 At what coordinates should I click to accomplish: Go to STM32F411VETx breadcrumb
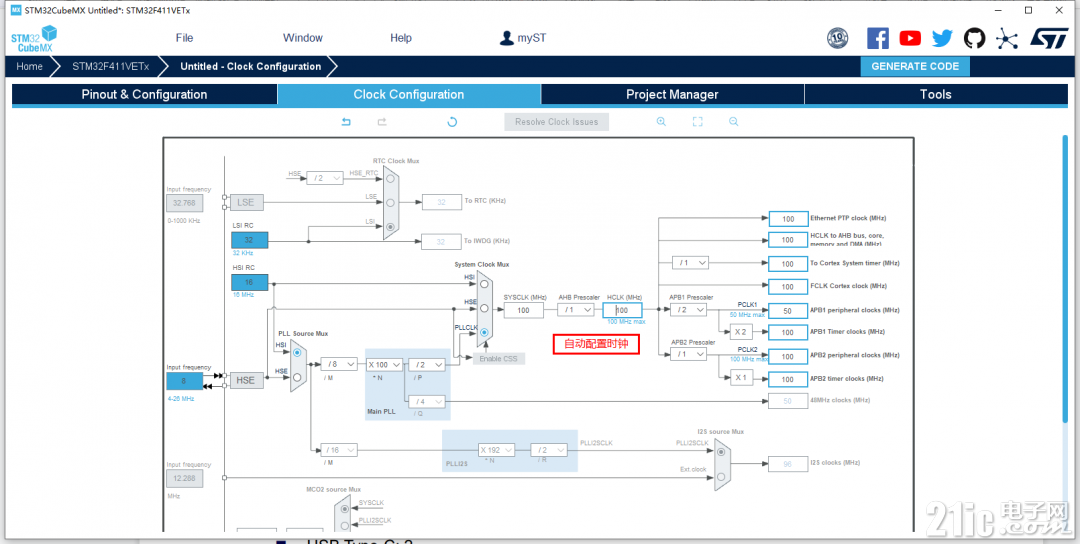pos(110,67)
